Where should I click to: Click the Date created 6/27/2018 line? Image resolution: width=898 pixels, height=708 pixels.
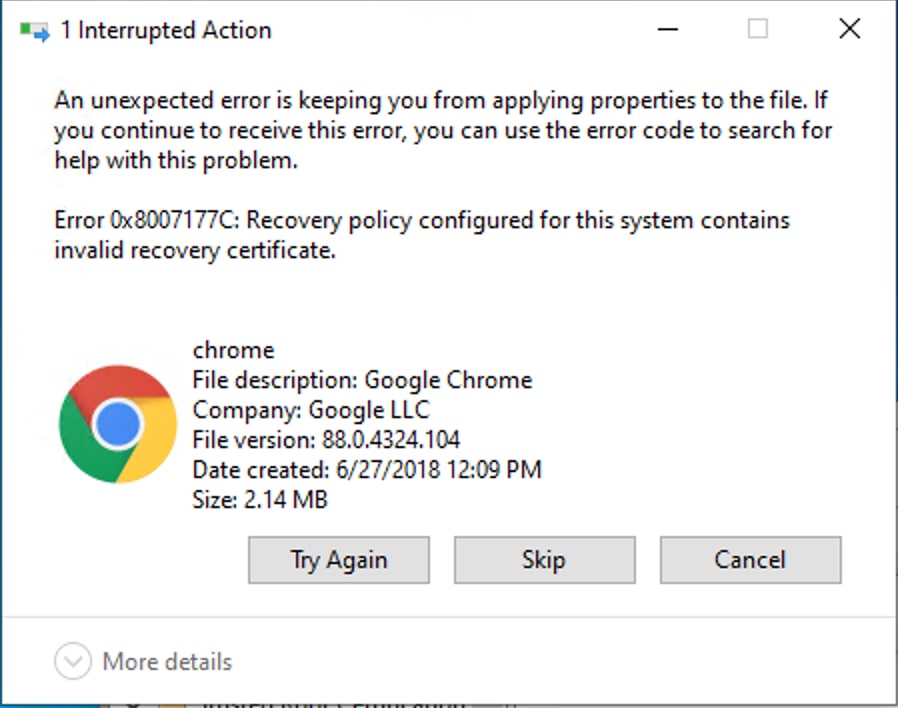367,469
